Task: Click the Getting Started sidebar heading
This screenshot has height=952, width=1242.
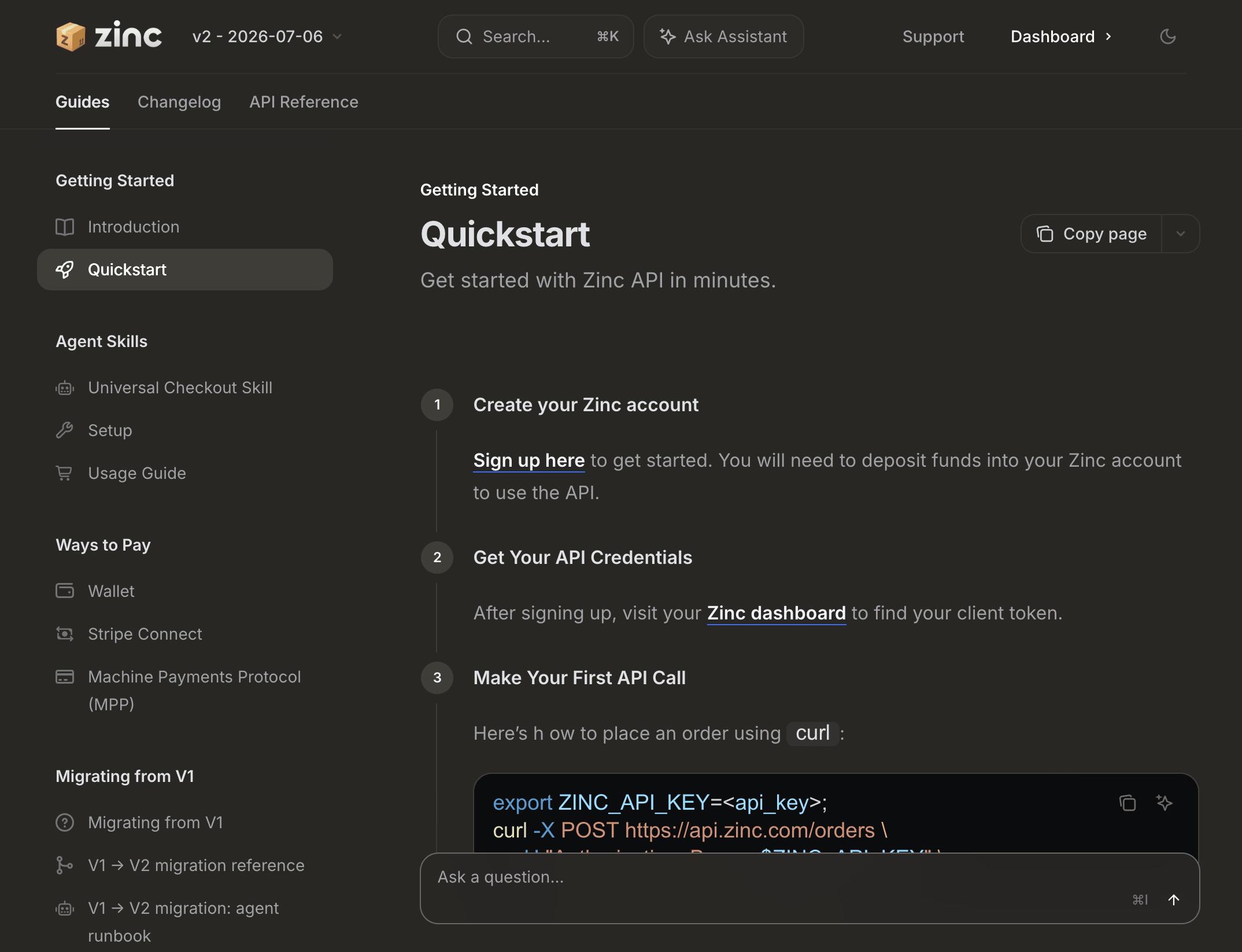Action: click(114, 180)
